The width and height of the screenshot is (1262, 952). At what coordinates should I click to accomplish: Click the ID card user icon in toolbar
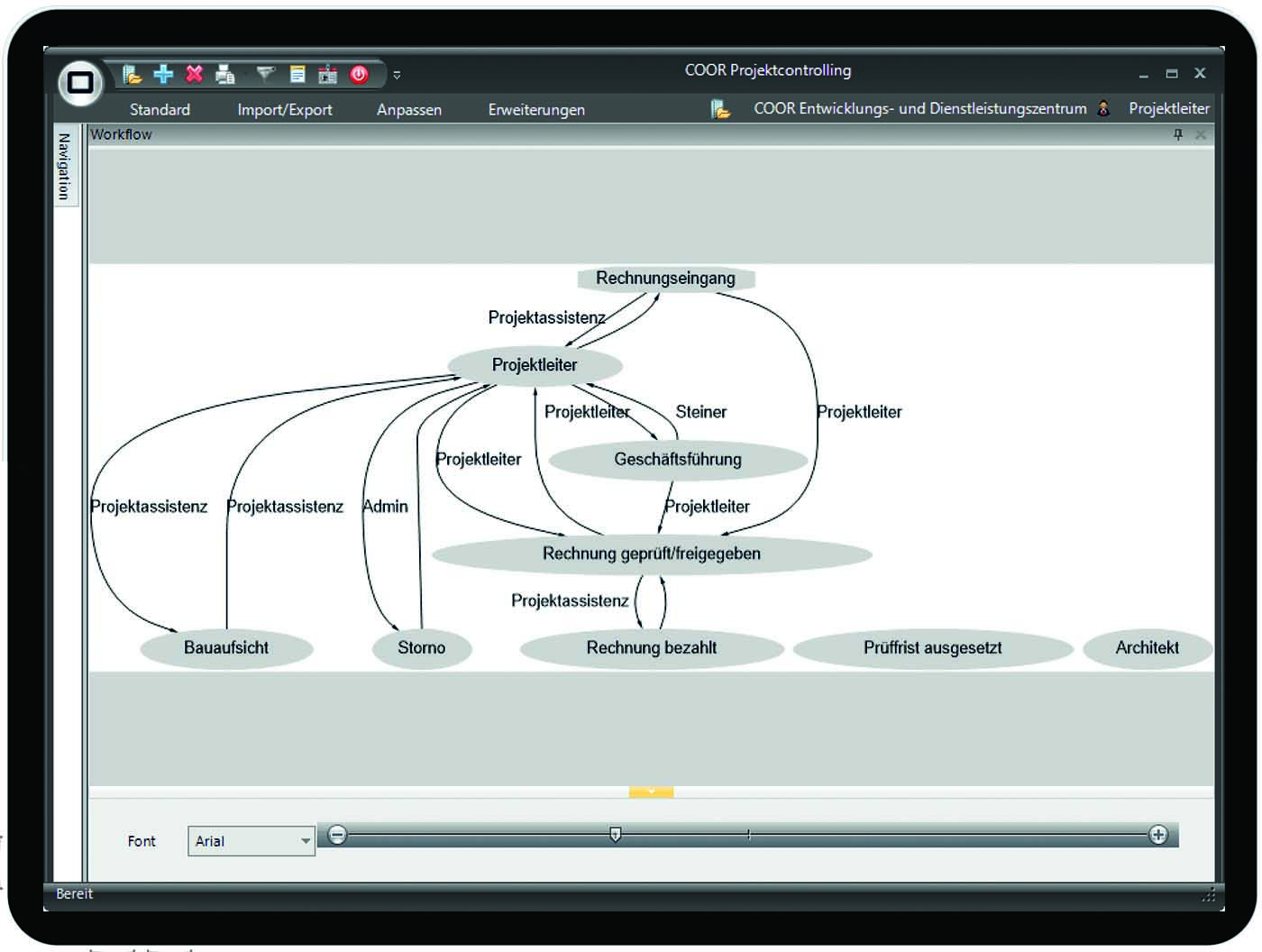pyautogui.click(x=328, y=75)
